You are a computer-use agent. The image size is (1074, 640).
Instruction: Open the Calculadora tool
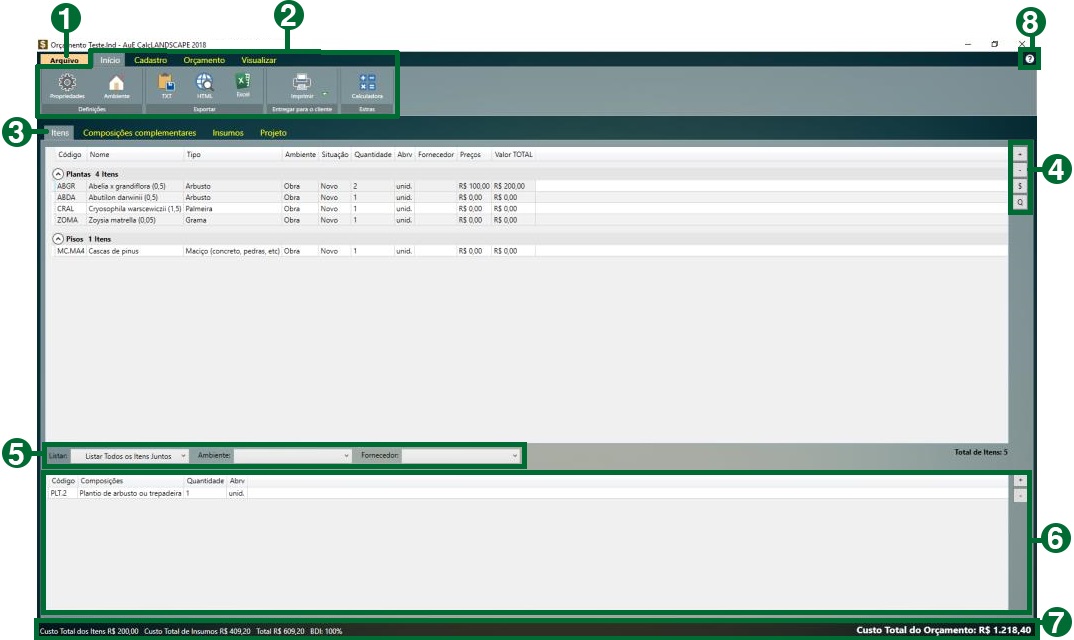(367, 84)
